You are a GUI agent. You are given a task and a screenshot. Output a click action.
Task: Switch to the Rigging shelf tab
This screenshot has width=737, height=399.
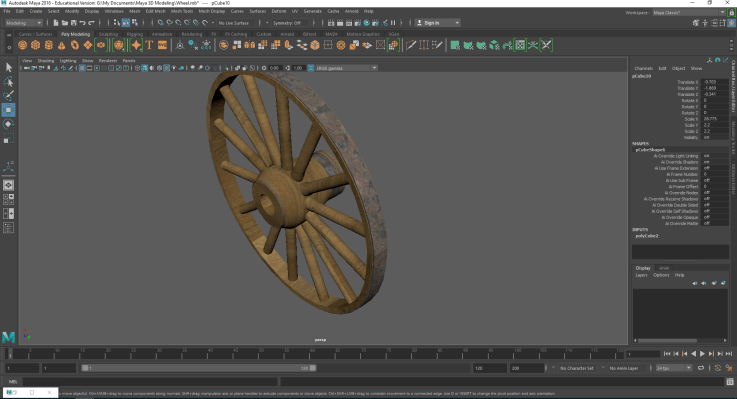coord(134,34)
